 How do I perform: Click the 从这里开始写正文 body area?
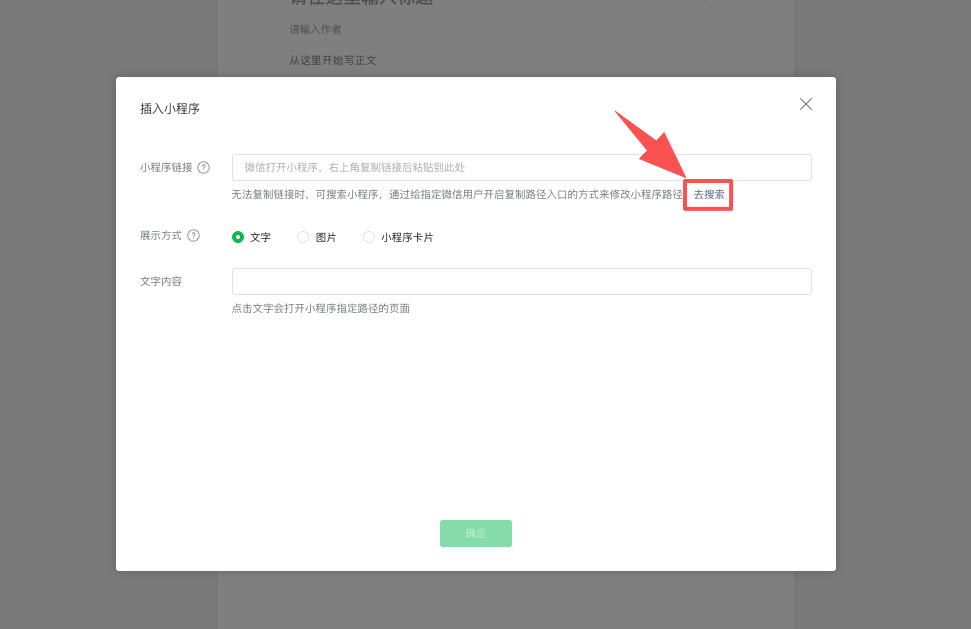[x=333, y=60]
